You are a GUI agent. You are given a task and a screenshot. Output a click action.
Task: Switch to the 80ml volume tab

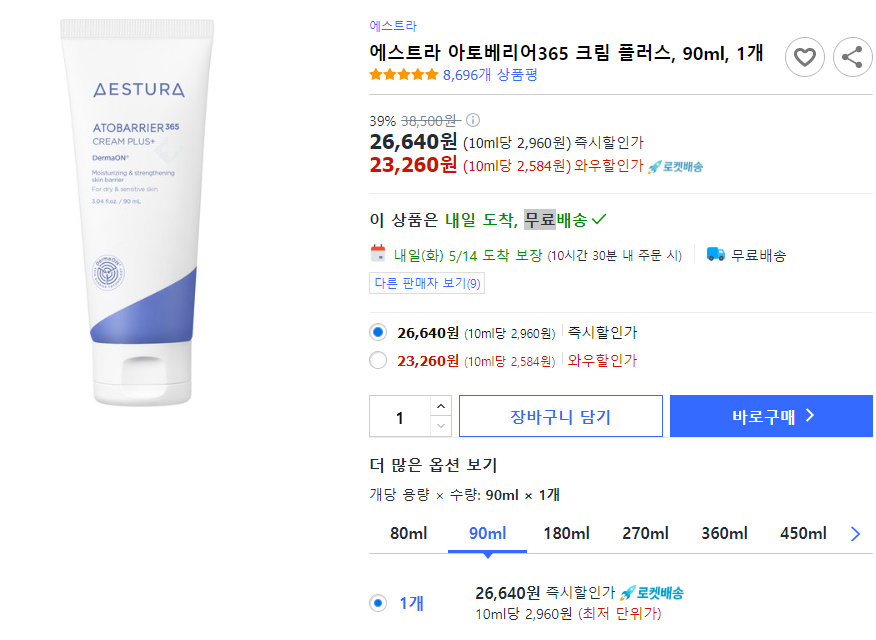(x=408, y=533)
